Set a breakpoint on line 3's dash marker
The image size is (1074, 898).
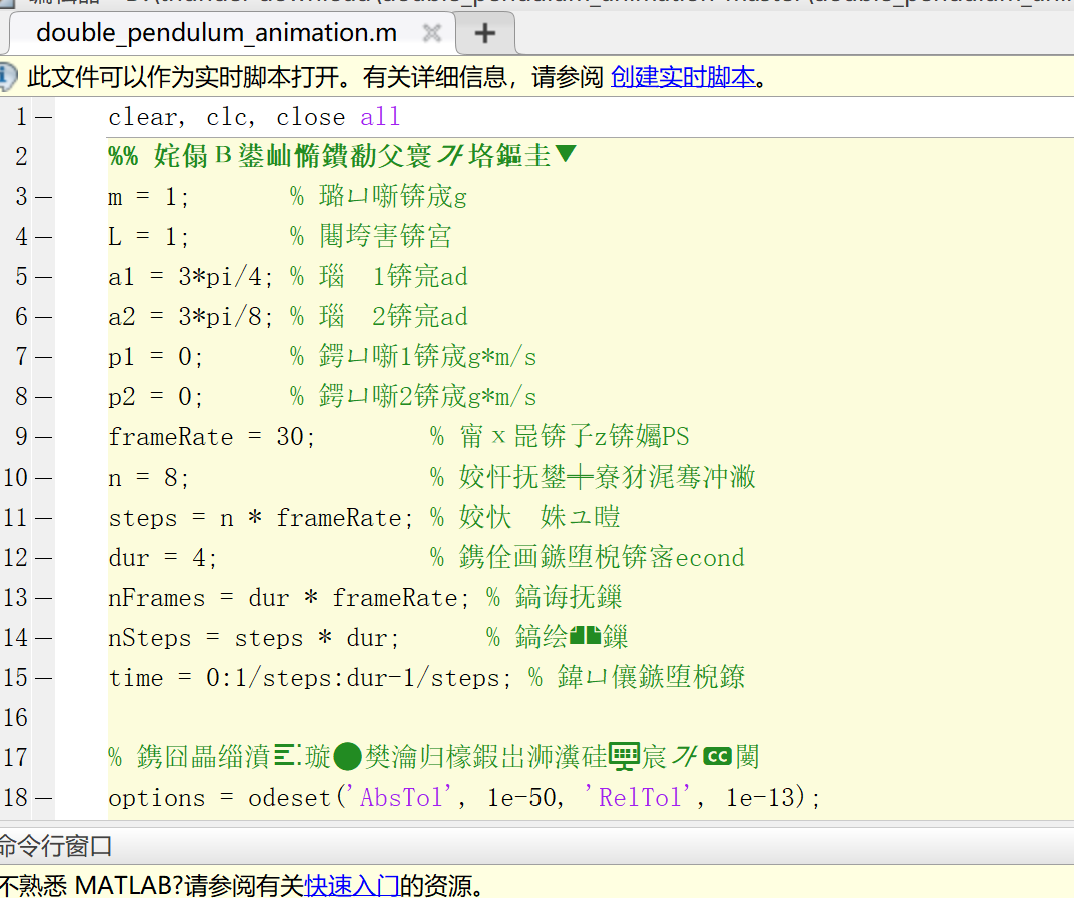tap(44, 196)
